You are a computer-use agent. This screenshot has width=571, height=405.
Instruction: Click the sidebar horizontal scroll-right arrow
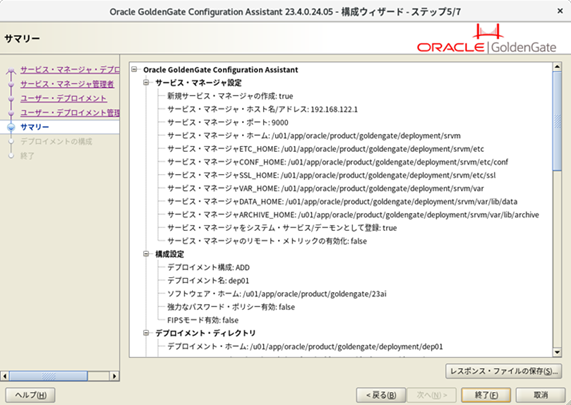click(114, 376)
